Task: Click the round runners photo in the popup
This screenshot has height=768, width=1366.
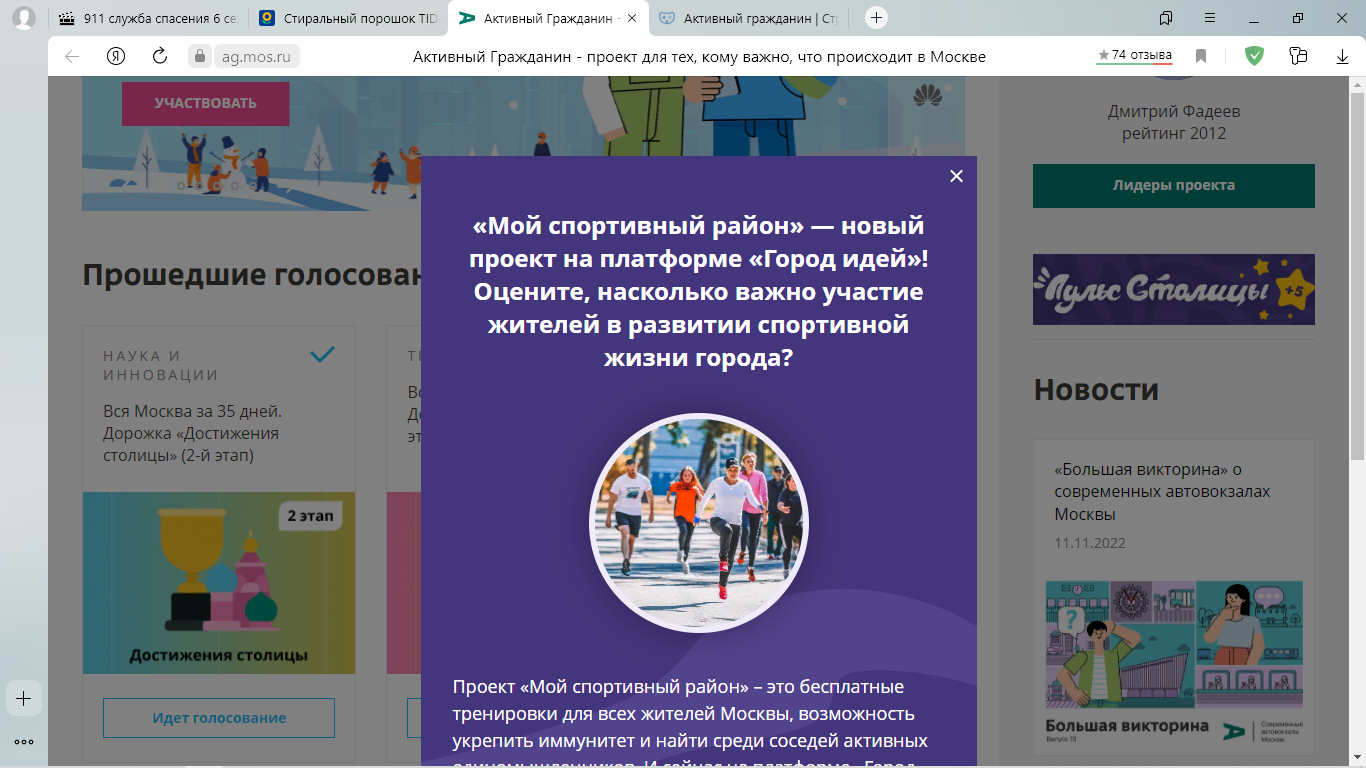Action: click(698, 523)
